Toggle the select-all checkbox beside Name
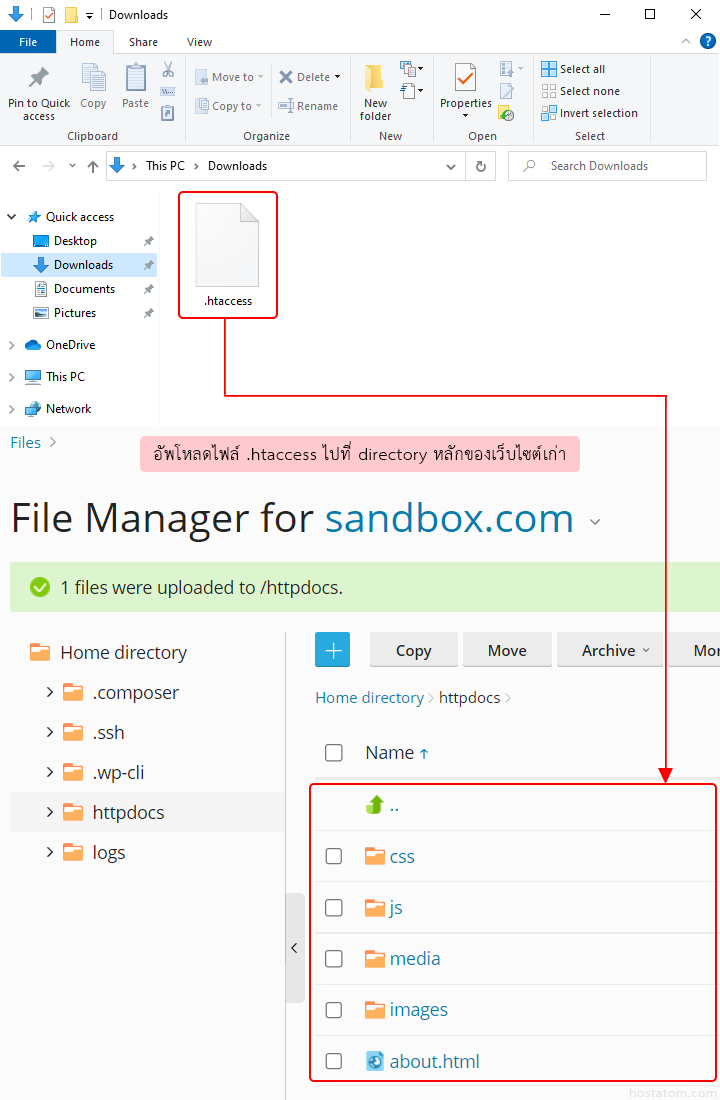Screen dimensions: 720x1100 click(334, 753)
